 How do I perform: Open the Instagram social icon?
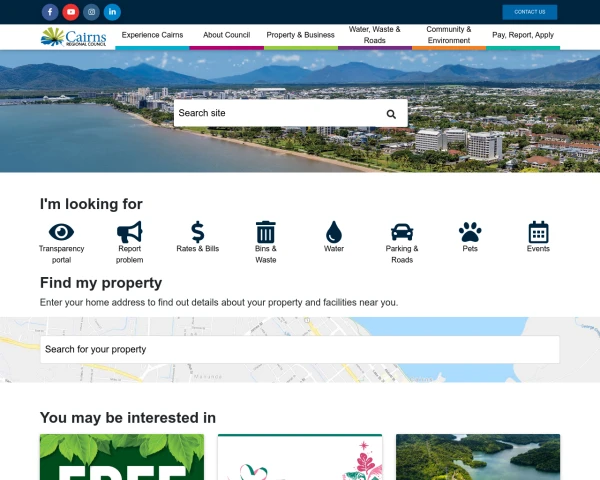tap(91, 12)
